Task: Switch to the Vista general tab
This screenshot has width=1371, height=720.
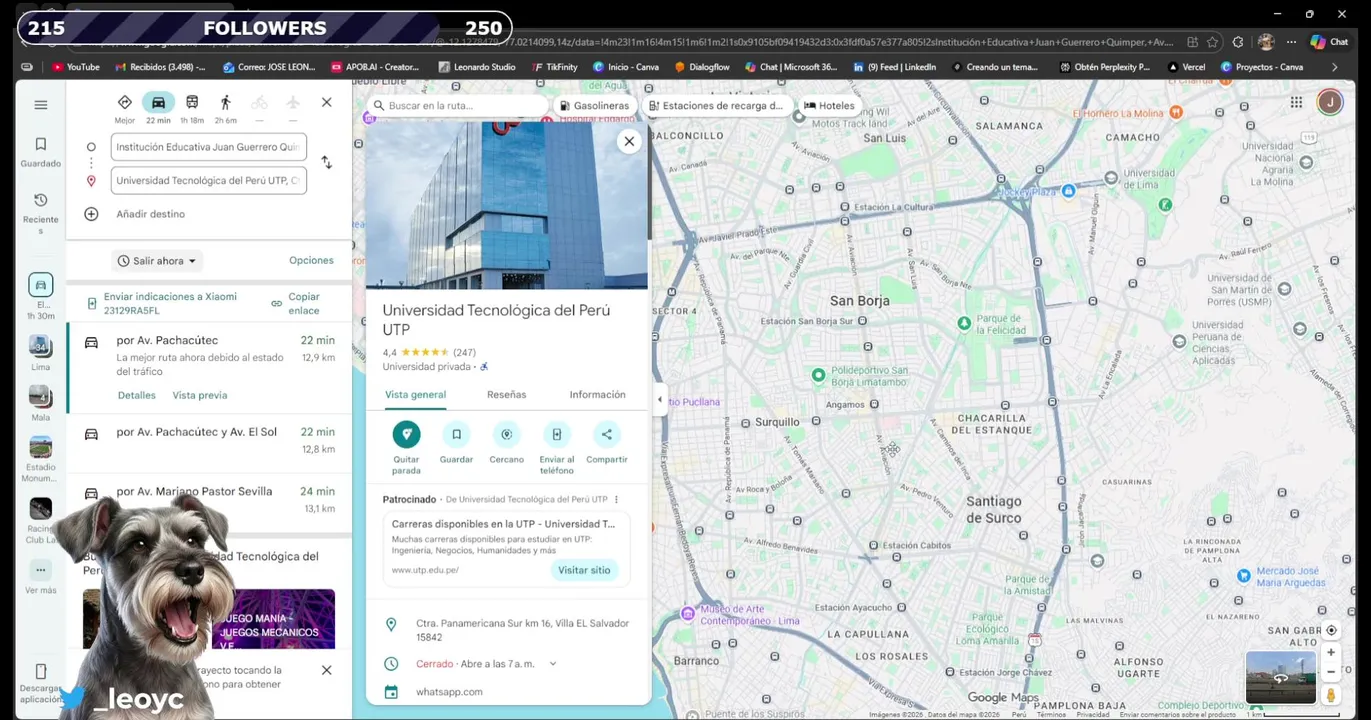Action: [415, 395]
